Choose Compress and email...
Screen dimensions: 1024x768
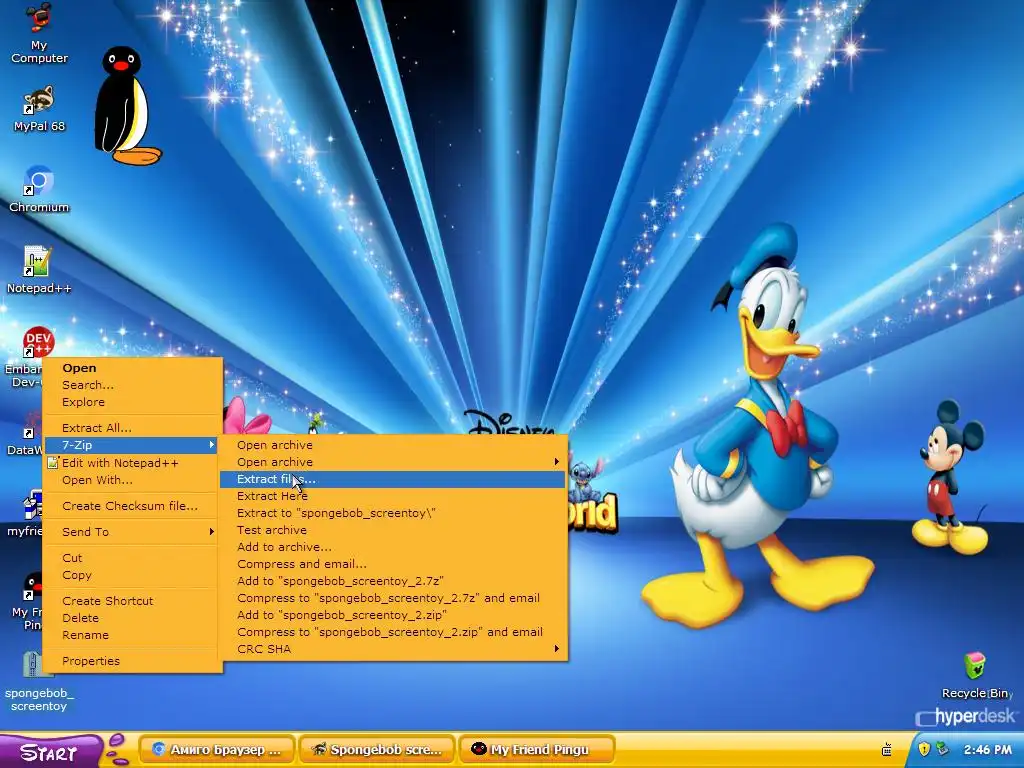pos(392,564)
